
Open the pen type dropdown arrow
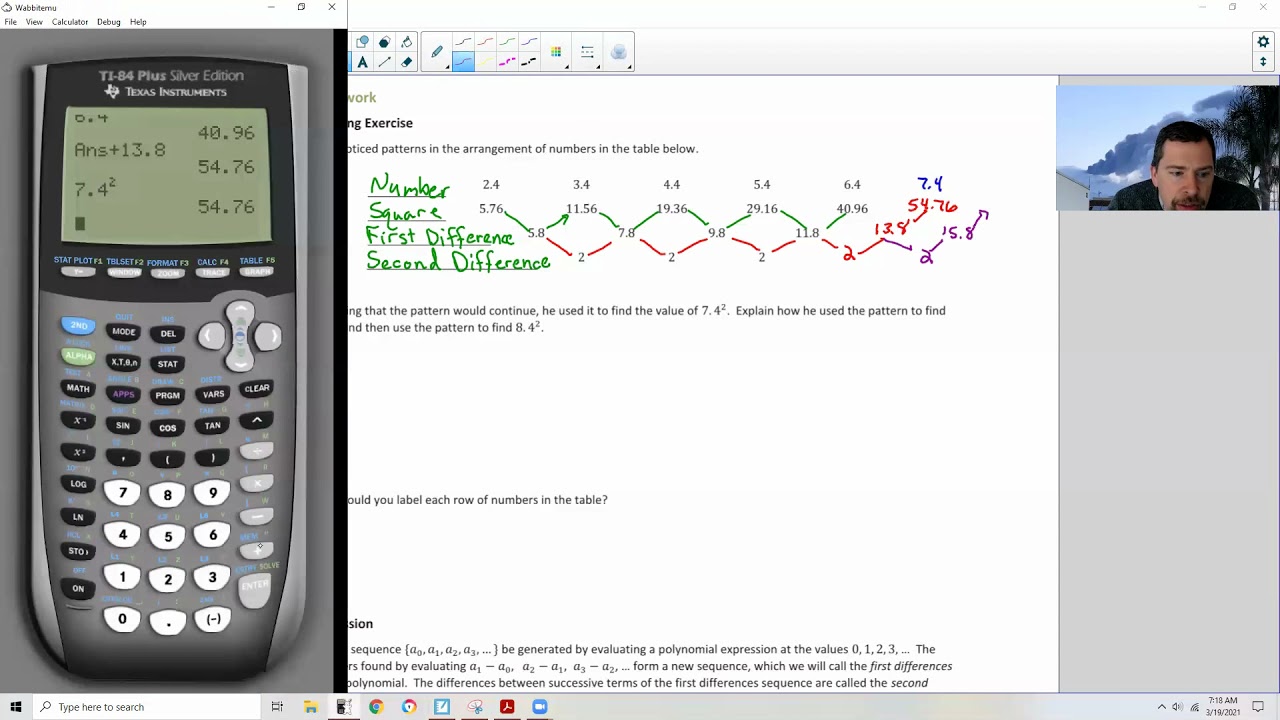click(447, 67)
